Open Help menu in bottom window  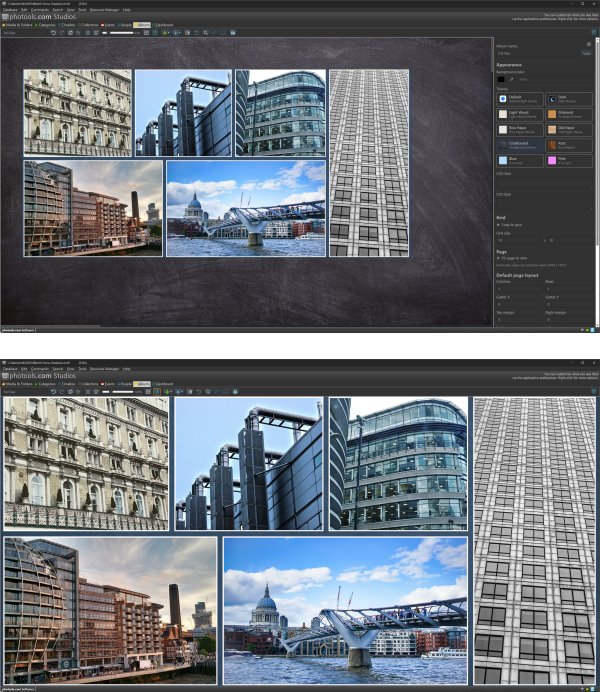point(127,369)
